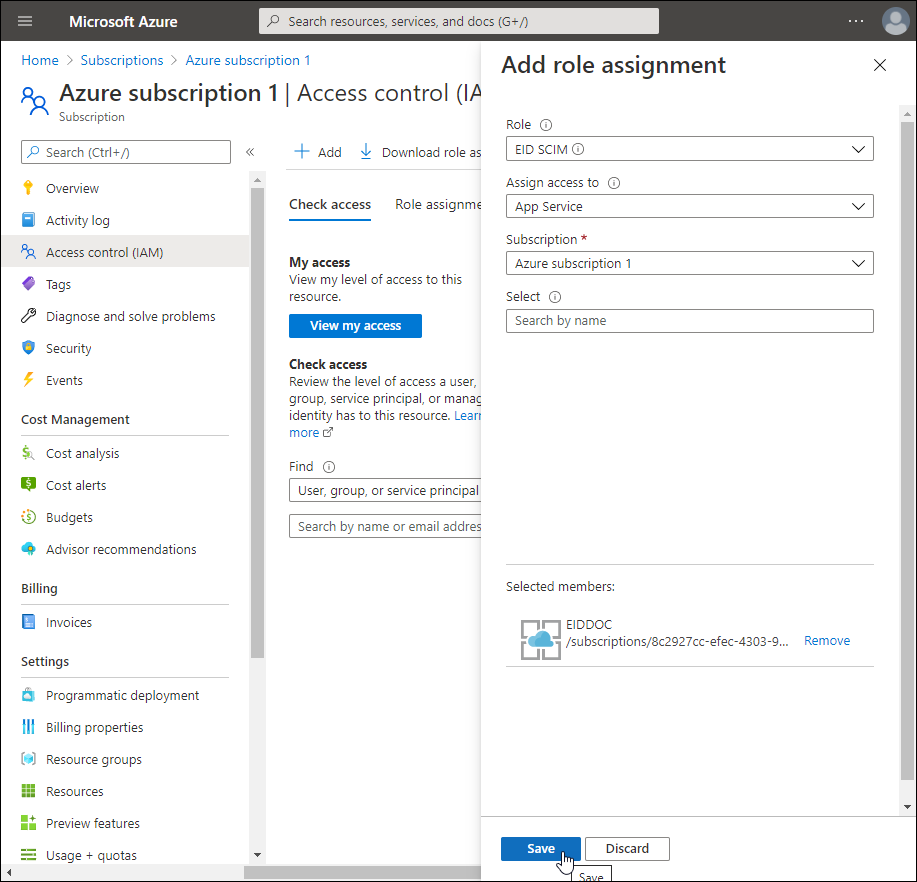Close the Add role assignment panel
The width and height of the screenshot is (917, 882).
tap(880, 65)
